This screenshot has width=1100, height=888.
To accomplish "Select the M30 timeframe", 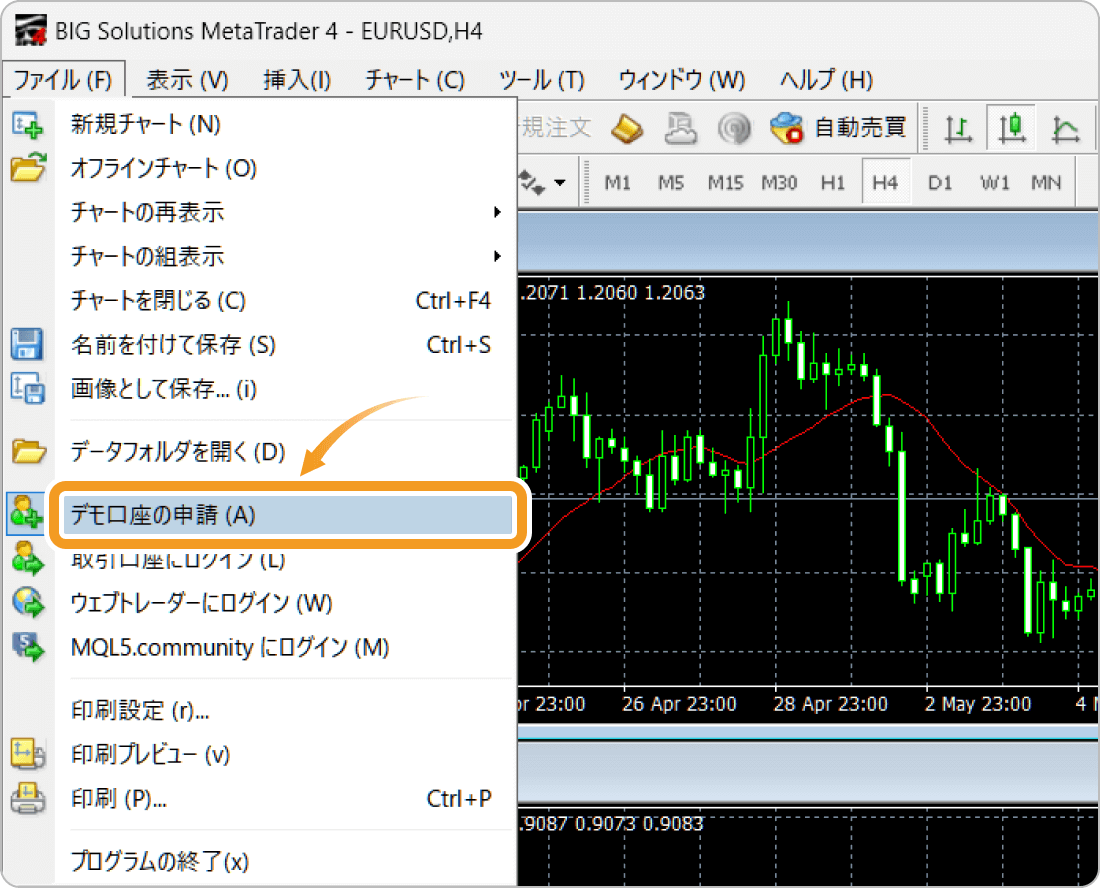I will click(x=779, y=183).
